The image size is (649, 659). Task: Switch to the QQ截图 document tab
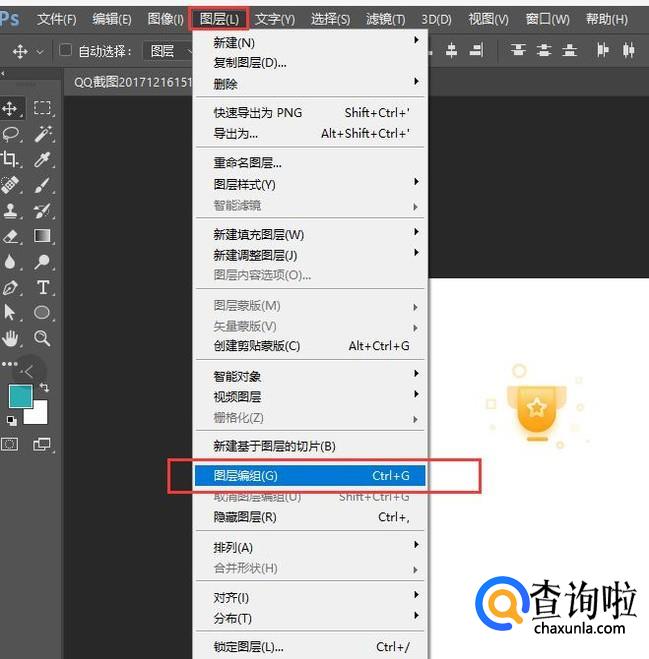(x=130, y=82)
